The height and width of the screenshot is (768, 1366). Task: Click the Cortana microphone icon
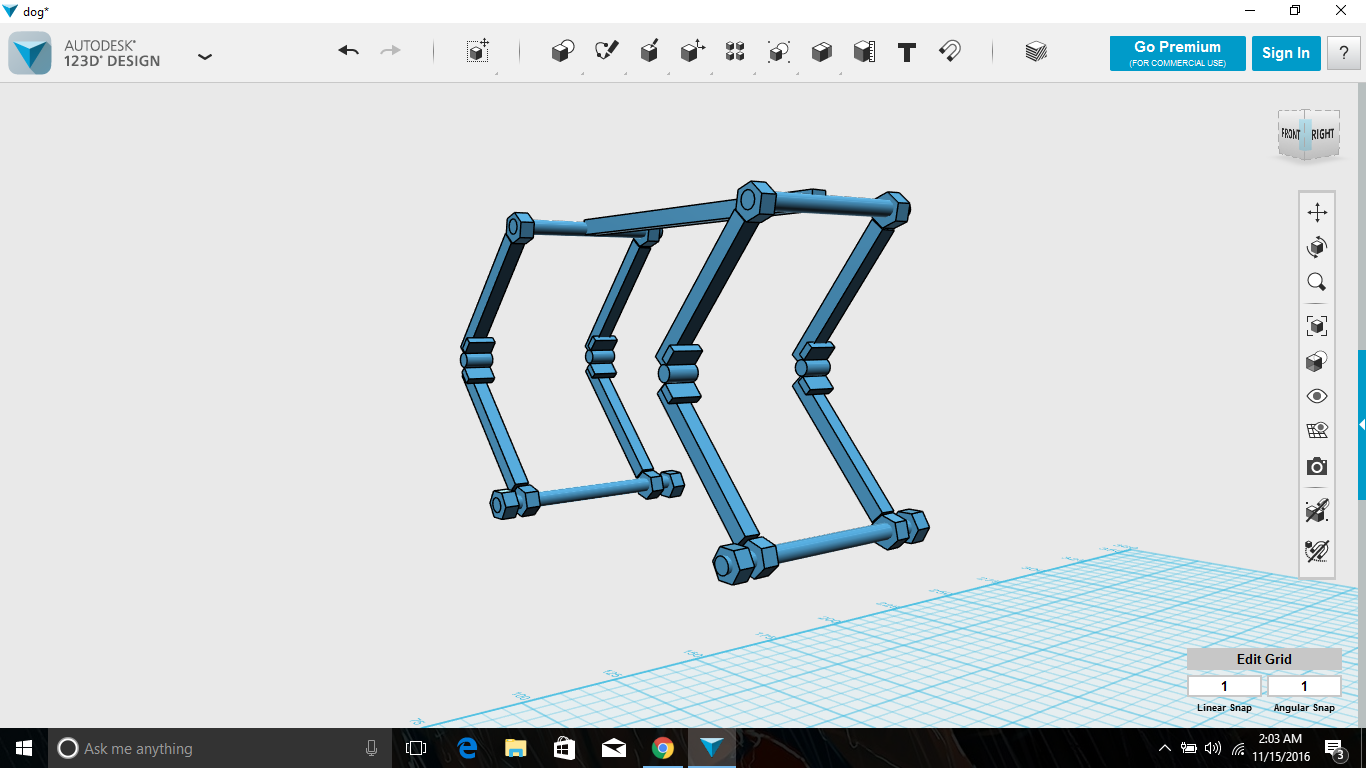tap(371, 748)
